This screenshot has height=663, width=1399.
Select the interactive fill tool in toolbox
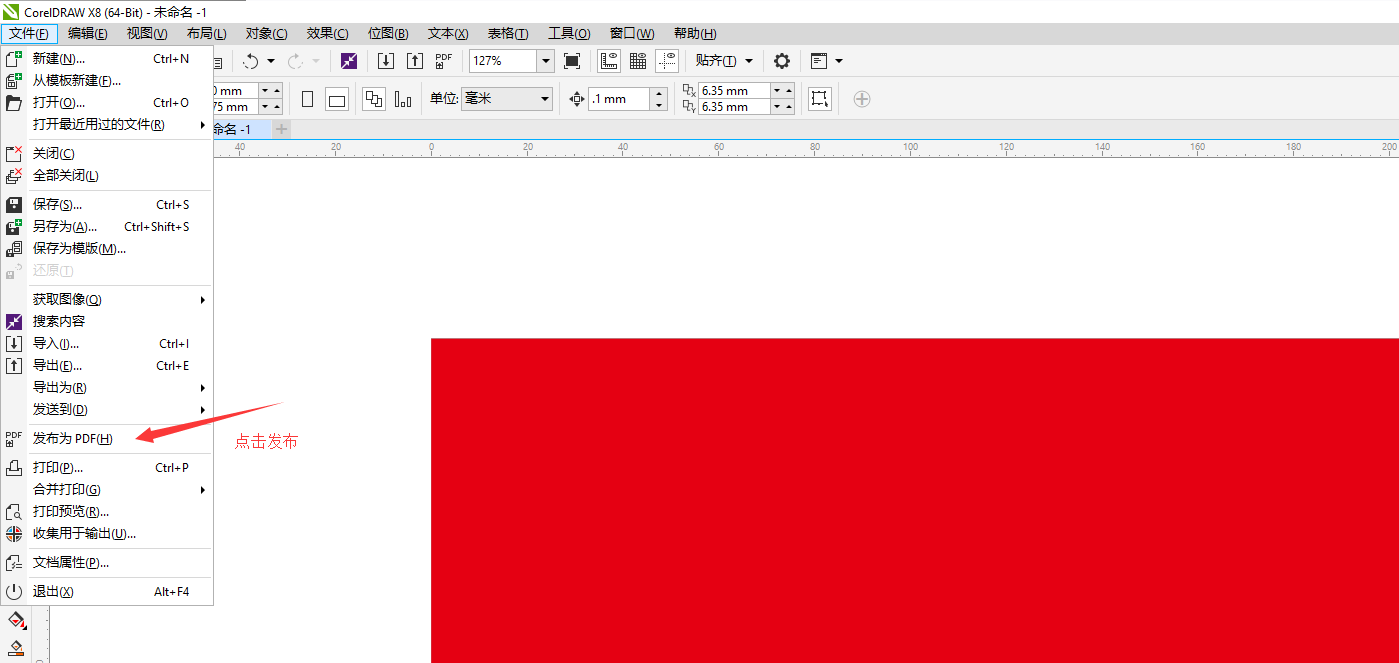coord(15,622)
